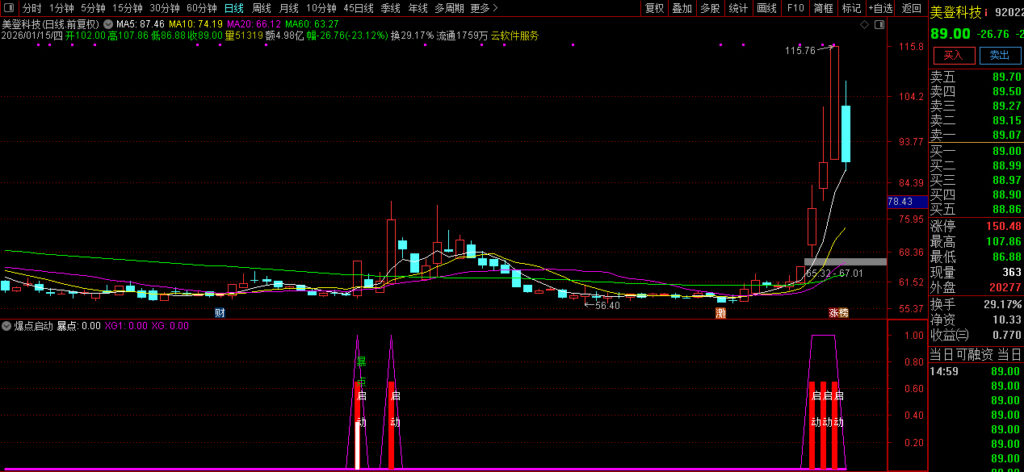This screenshot has height=472, width=1024.
Task: Switch to the 周线 weekly chart tab
Action: click(261, 8)
